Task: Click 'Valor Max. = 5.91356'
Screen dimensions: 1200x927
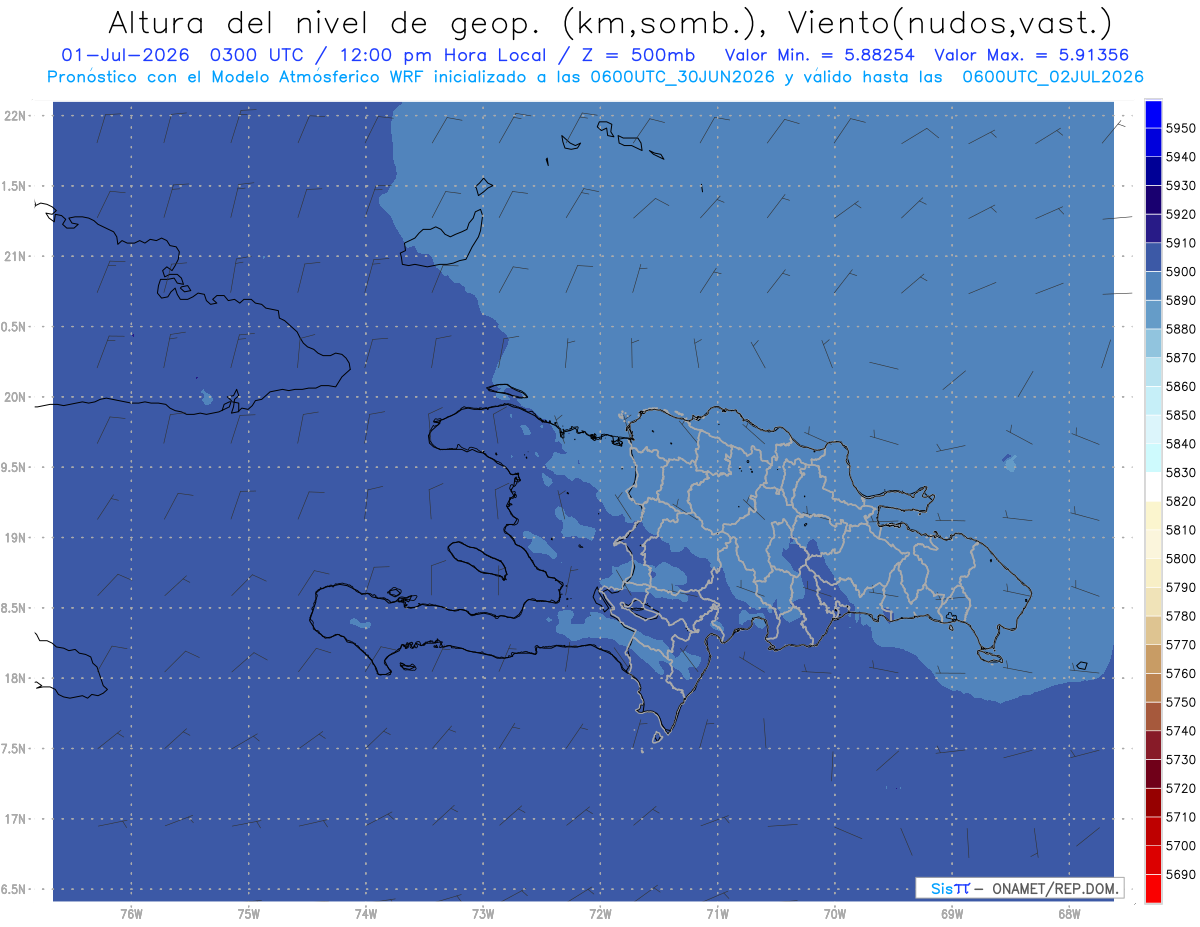Action: click(1032, 55)
